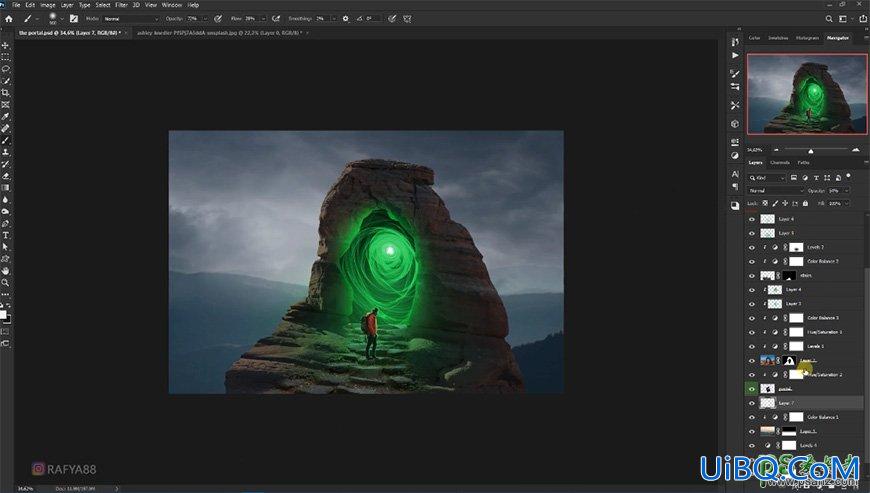
Task: Select the Brush tool in left toolbar
Action: click(x=6, y=140)
